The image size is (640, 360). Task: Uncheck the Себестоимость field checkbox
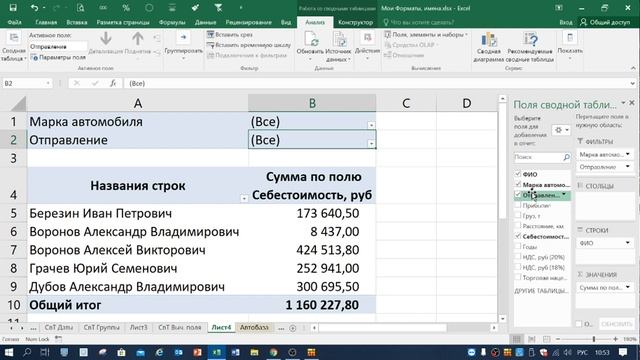(518, 236)
